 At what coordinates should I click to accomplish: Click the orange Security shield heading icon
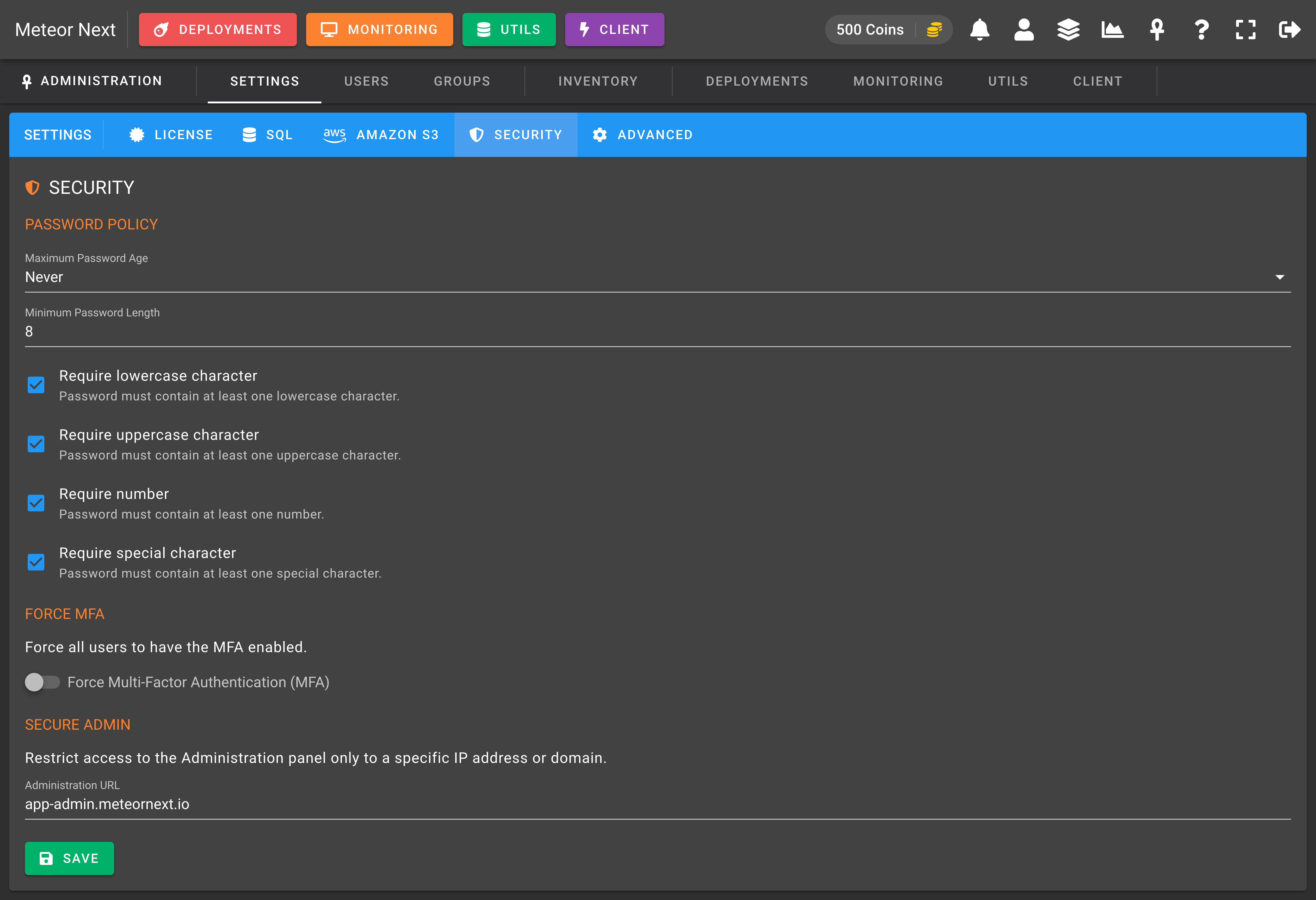[32, 187]
